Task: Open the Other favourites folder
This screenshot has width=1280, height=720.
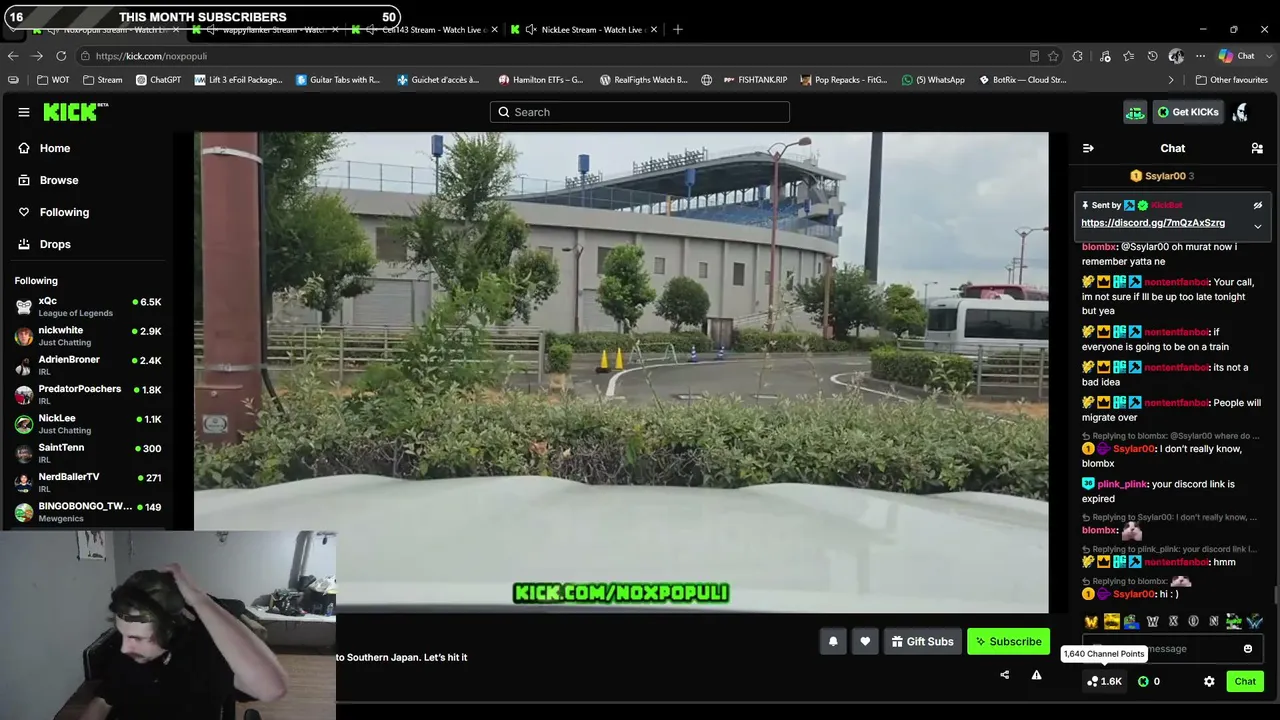Action: [1231, 80]
